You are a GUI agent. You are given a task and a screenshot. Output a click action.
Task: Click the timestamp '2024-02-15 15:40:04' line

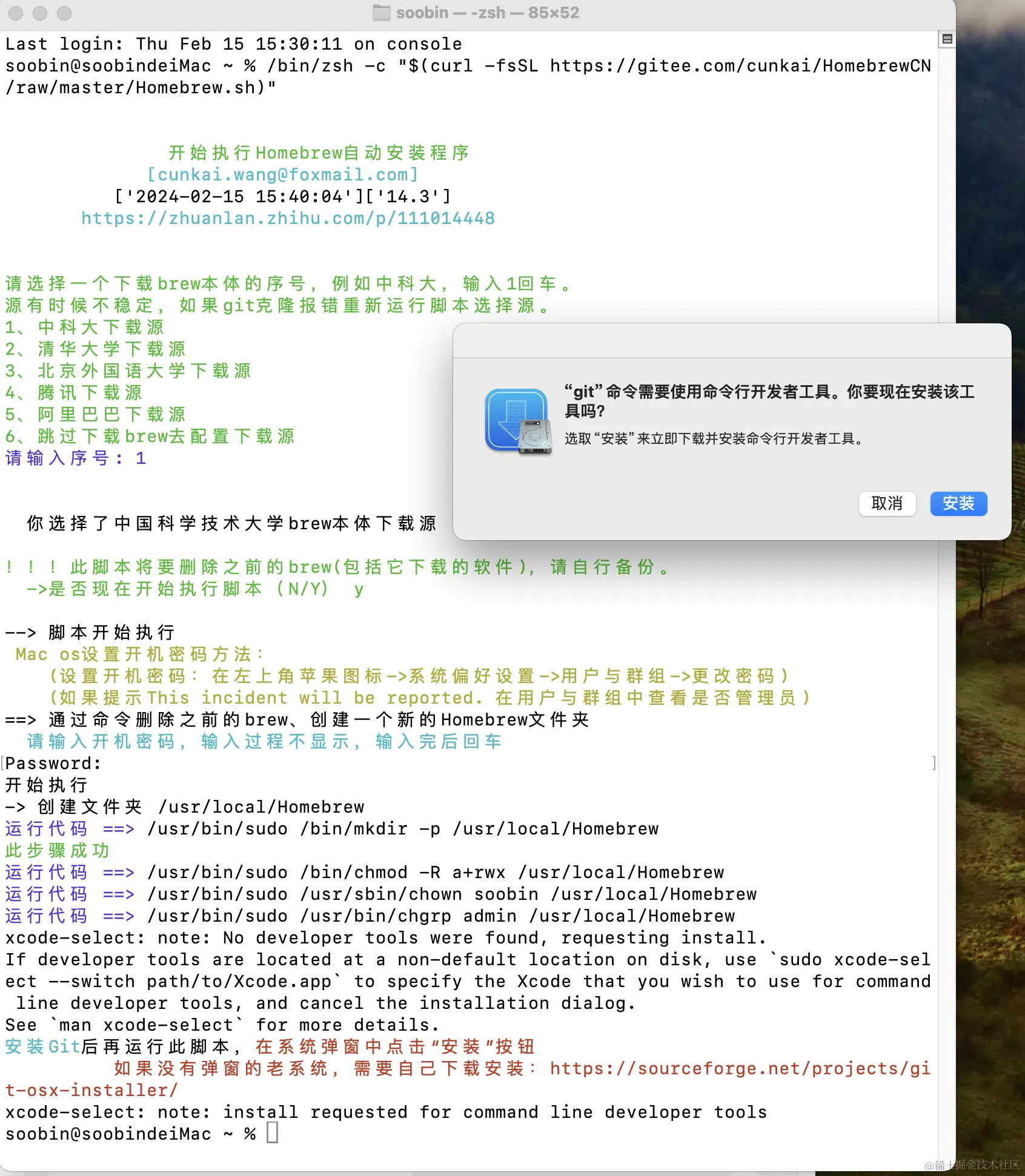pyautogui.click(x=283, y=196)
